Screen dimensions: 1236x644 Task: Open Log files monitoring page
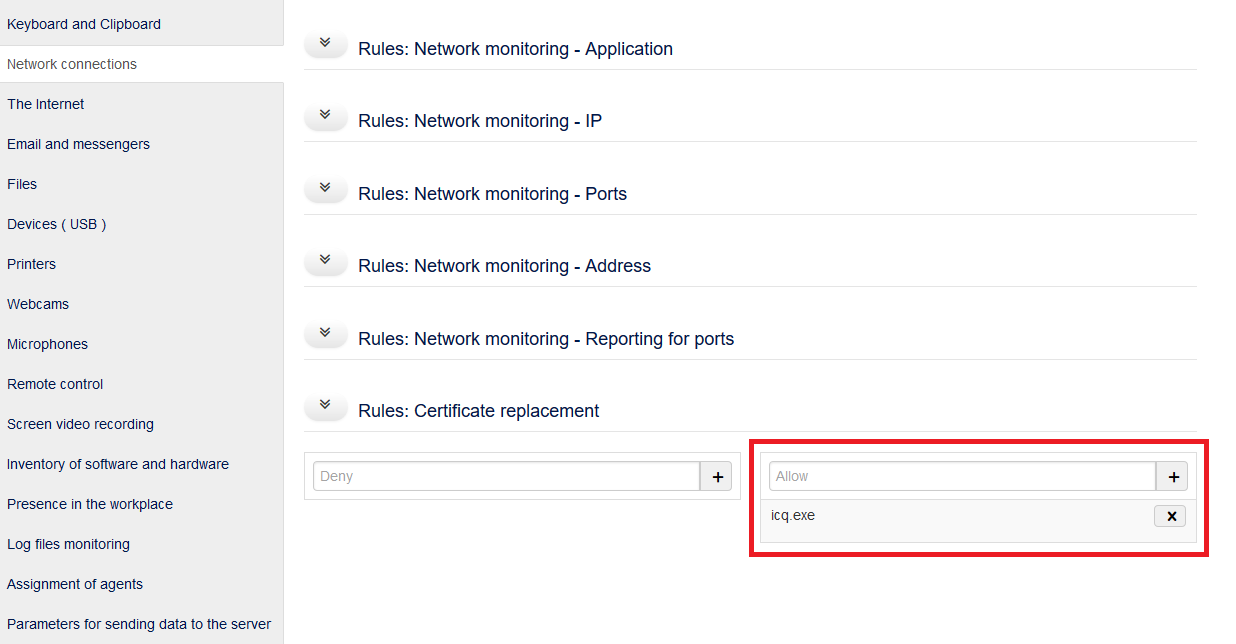[68, 544]
